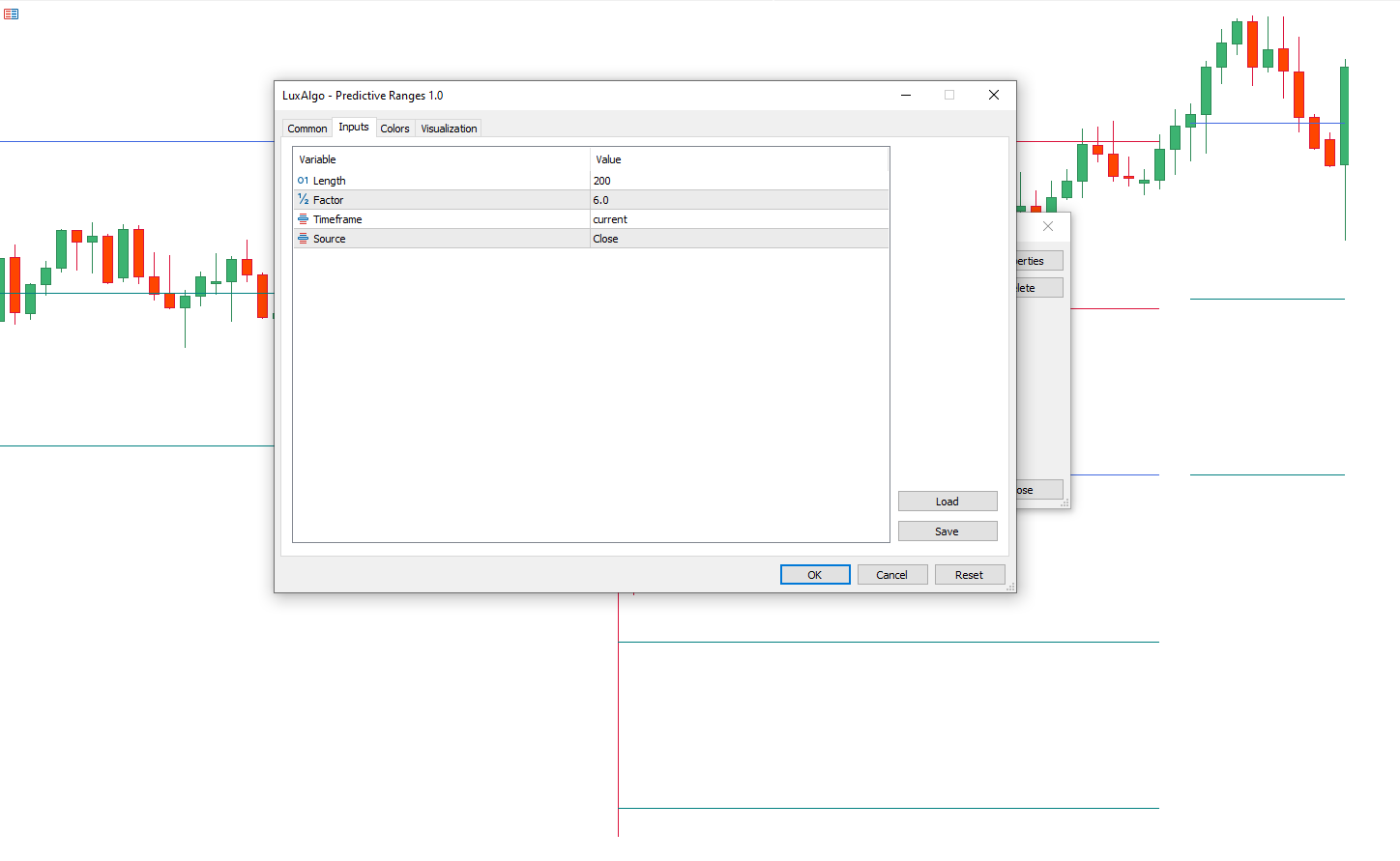Click the partly hidden Properties button behind
The image size is (1400, 861).
(x=1039, y=261)
